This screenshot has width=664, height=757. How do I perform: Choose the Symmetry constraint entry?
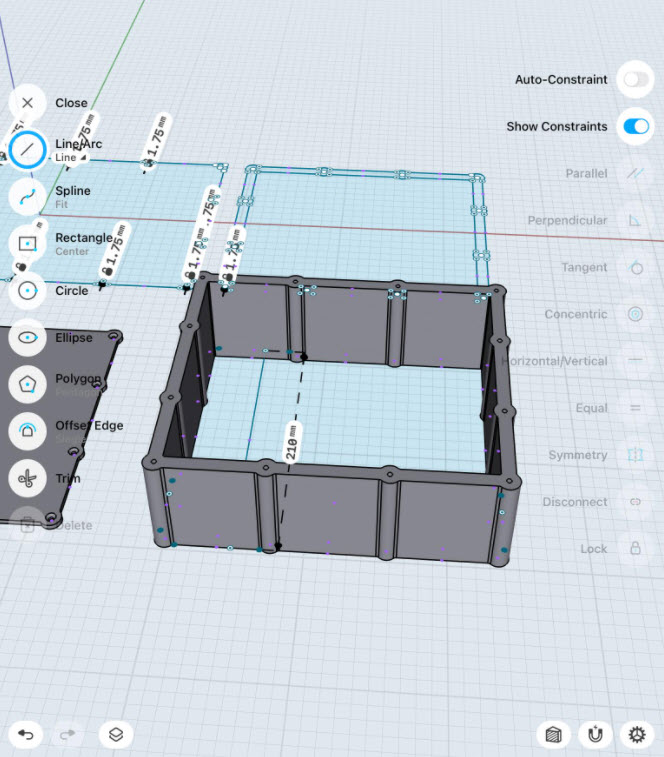coord(634,455)
